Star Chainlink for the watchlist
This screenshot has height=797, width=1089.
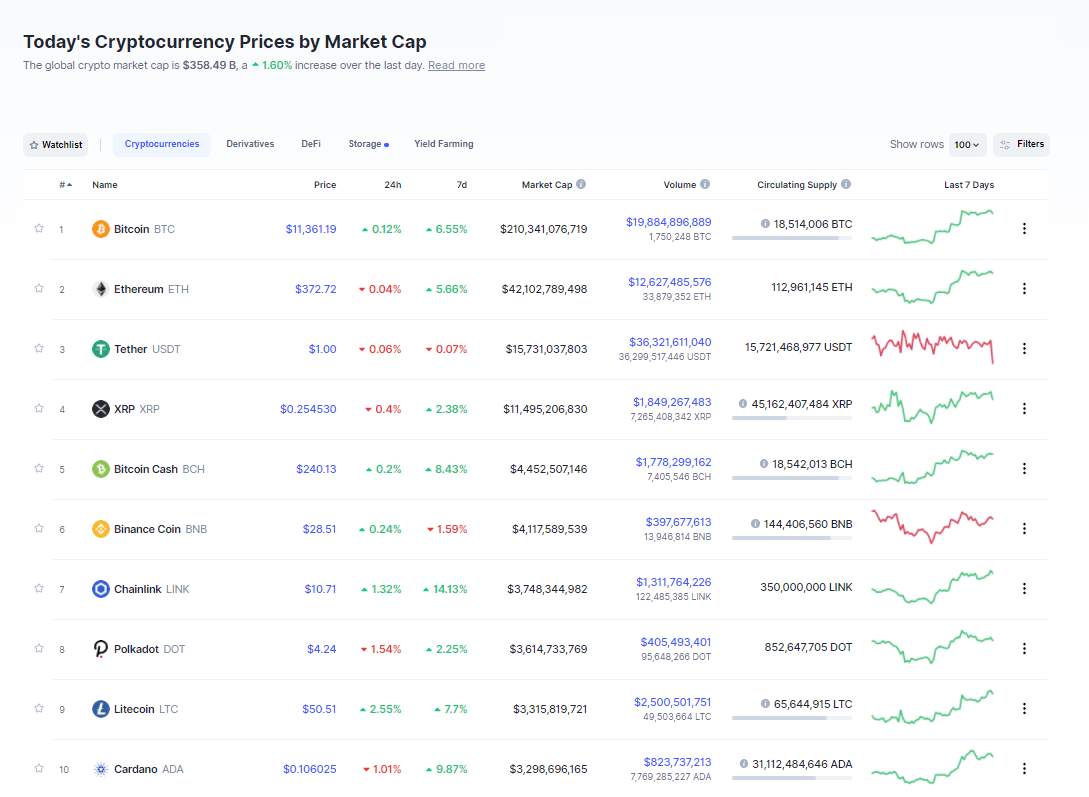pyautogui.click(x=39, y=588)
